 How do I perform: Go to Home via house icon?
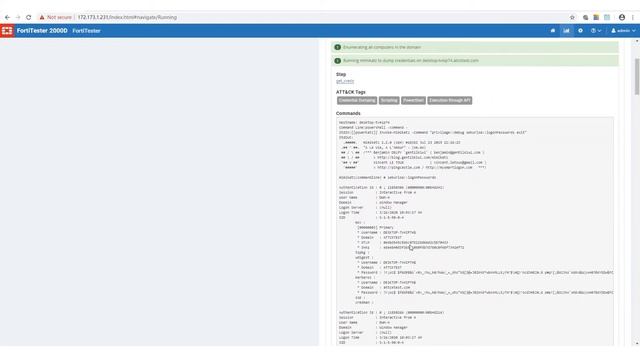click(x=553, y=31)
